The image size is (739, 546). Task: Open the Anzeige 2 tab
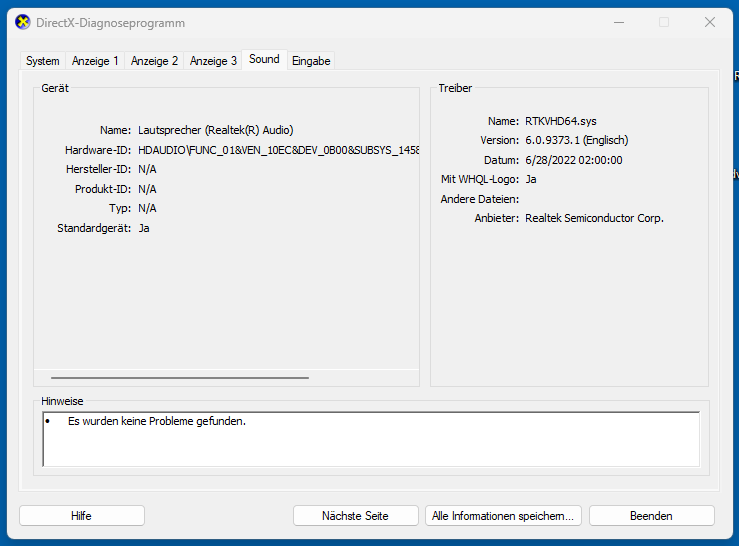(x=154, y=61)
